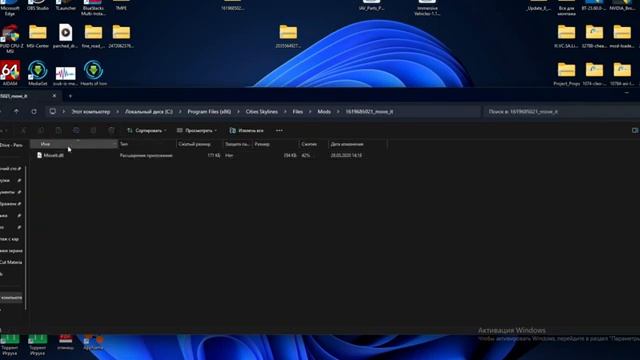The width and height of the screenshot is (640, 360).
Task: Expand chevron after Files breadcrumb
Action: (x=310, y=111)
